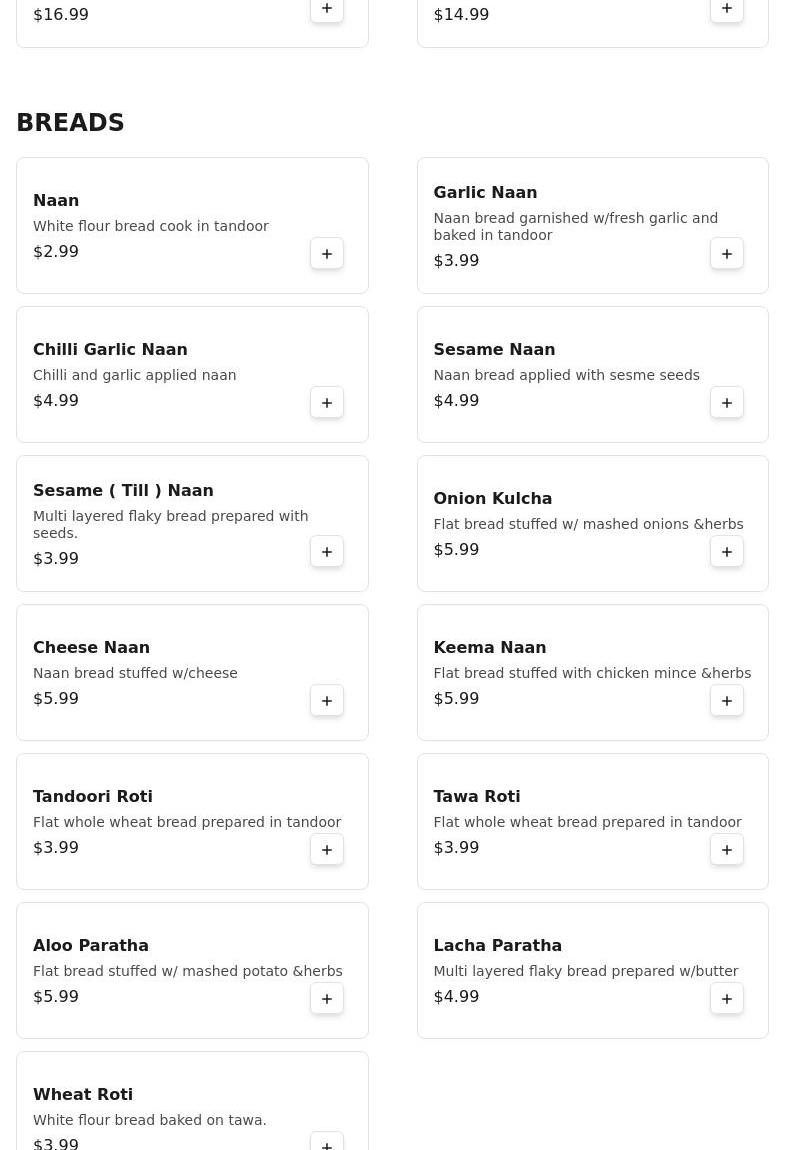
Task: Add Keema Naan using plus button
Action: pos(727,701)
